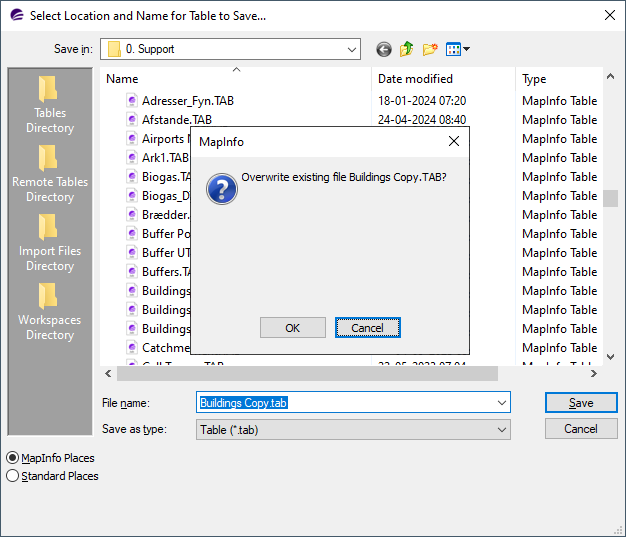
Task: Click date 18-01-2024 07:20 cell
Action: (422, 101)
